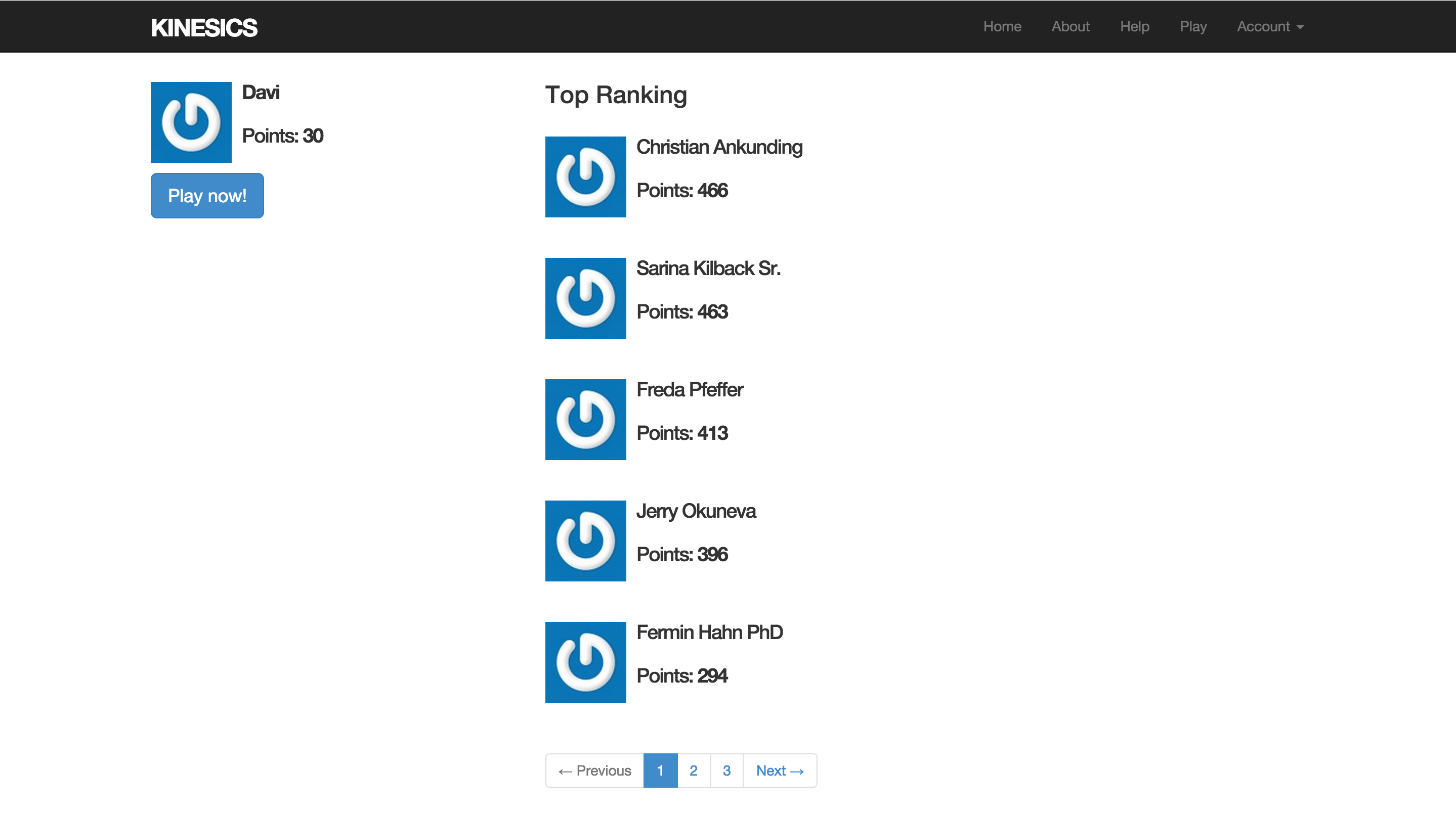
Task: Click Christian Ankunding's avatar icon
Action: (x=585, y=177)
